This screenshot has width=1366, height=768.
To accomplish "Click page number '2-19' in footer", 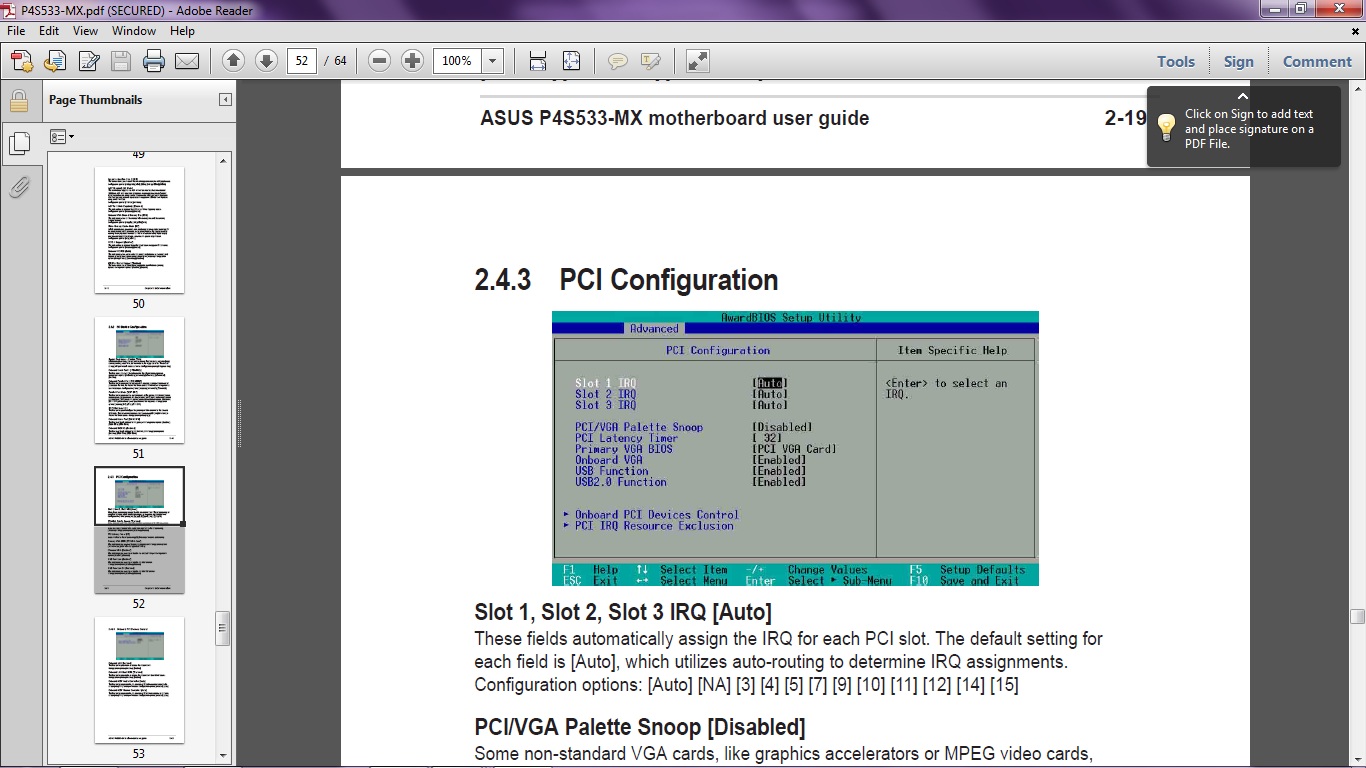I will [1125, 118].
